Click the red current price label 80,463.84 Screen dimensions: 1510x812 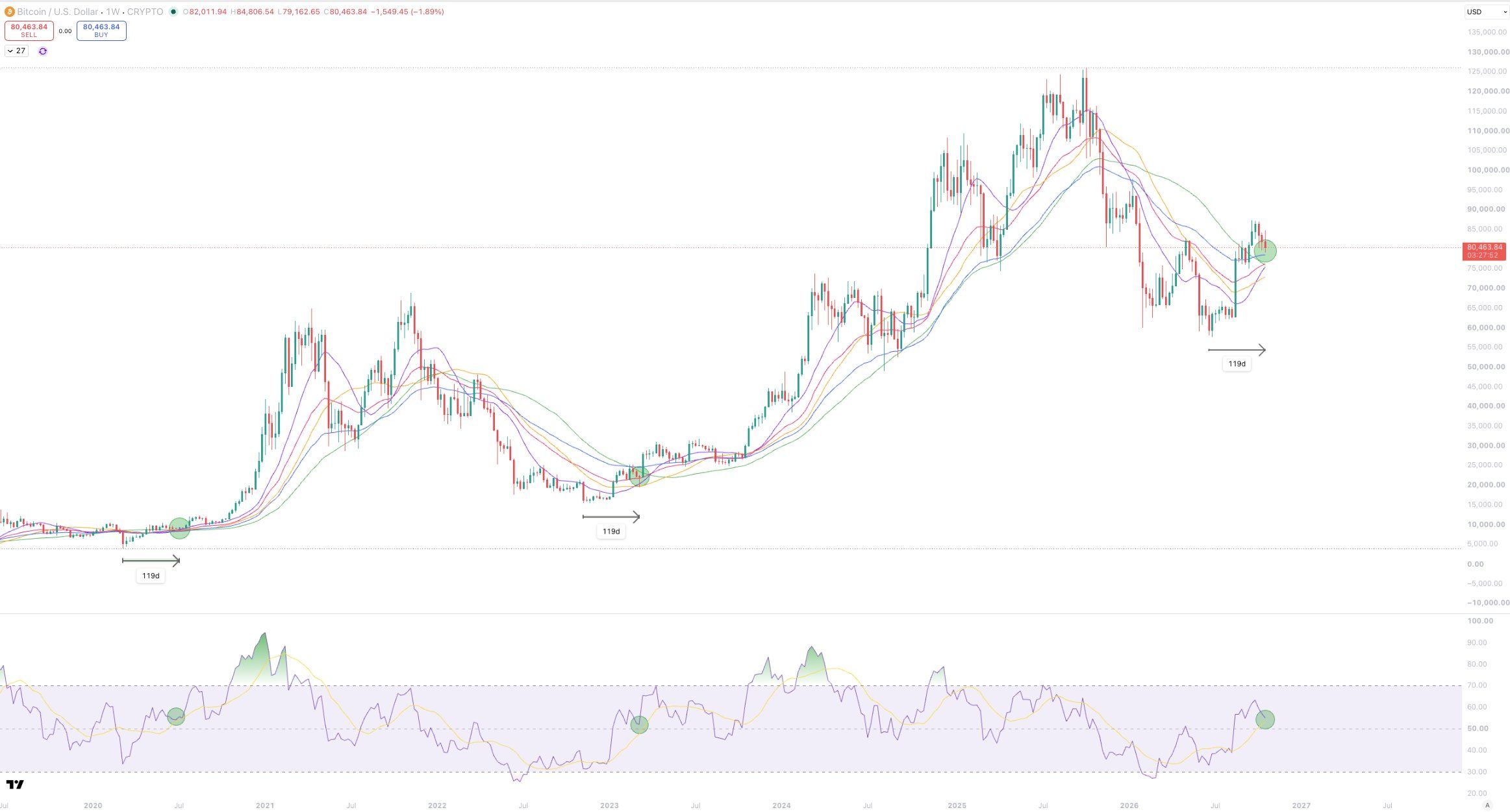(1484, 251)
